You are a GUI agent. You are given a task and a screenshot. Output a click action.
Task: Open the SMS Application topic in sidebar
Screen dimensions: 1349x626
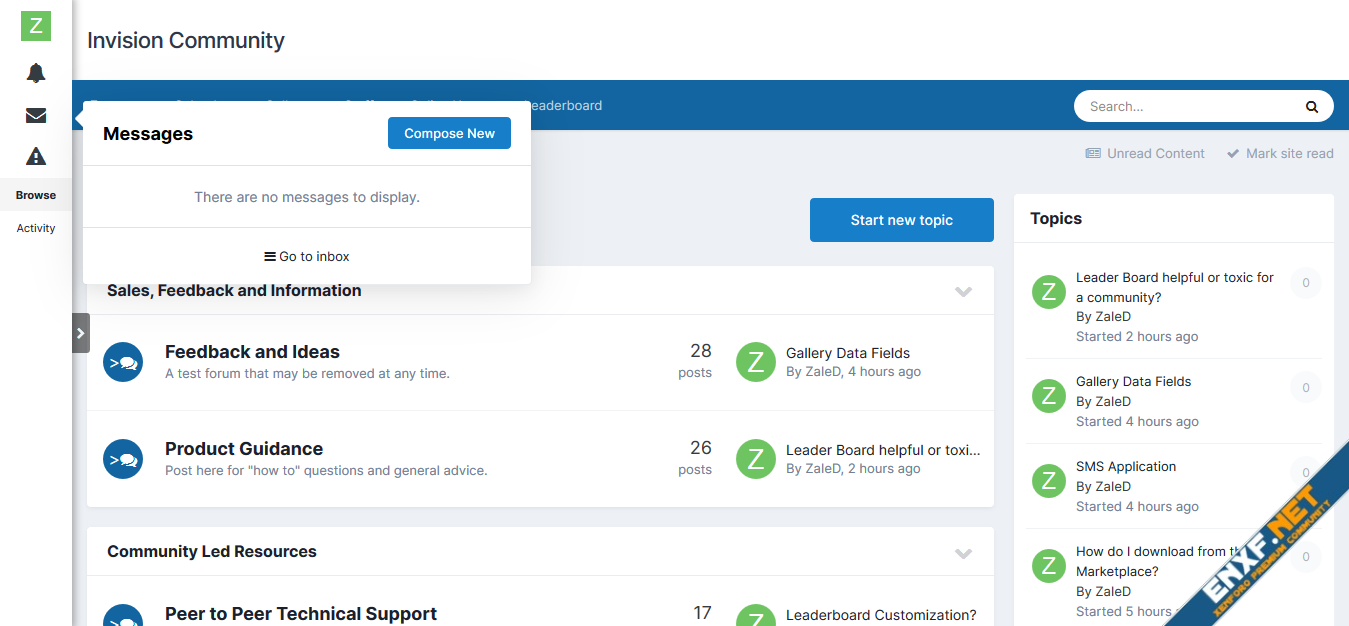click(1125, 467)
